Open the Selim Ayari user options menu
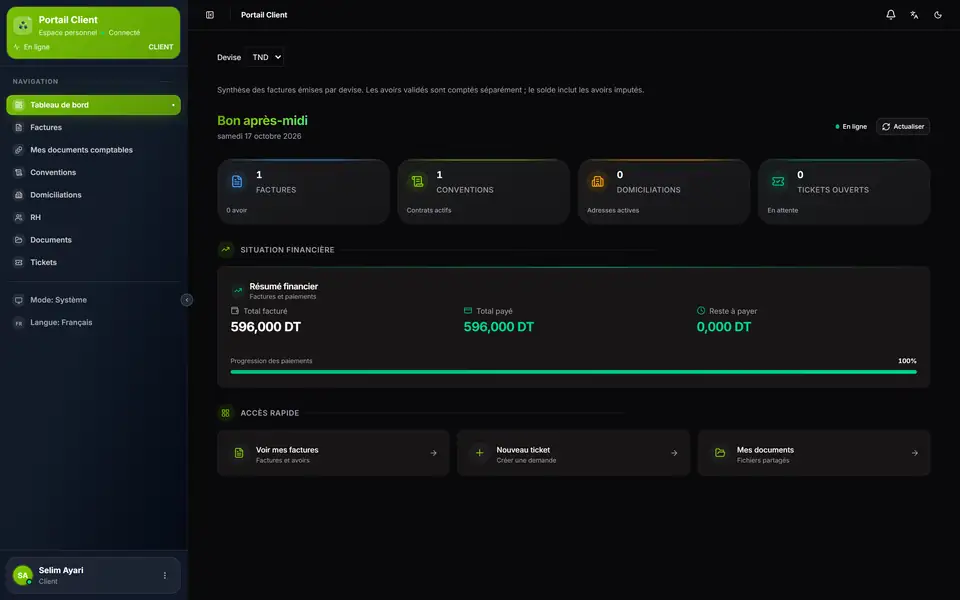The width and height of the screenshot is (960, 600). point(165,576)
